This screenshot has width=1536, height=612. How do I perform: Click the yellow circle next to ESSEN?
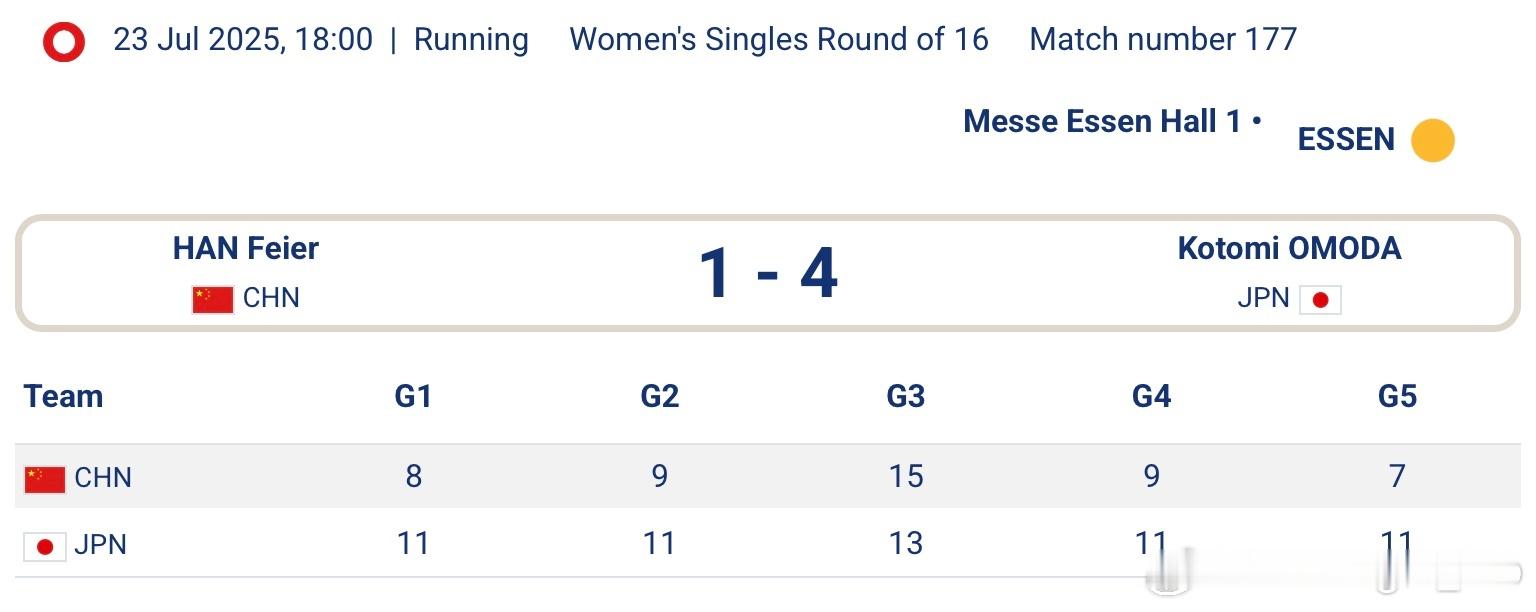(1432, 140)
